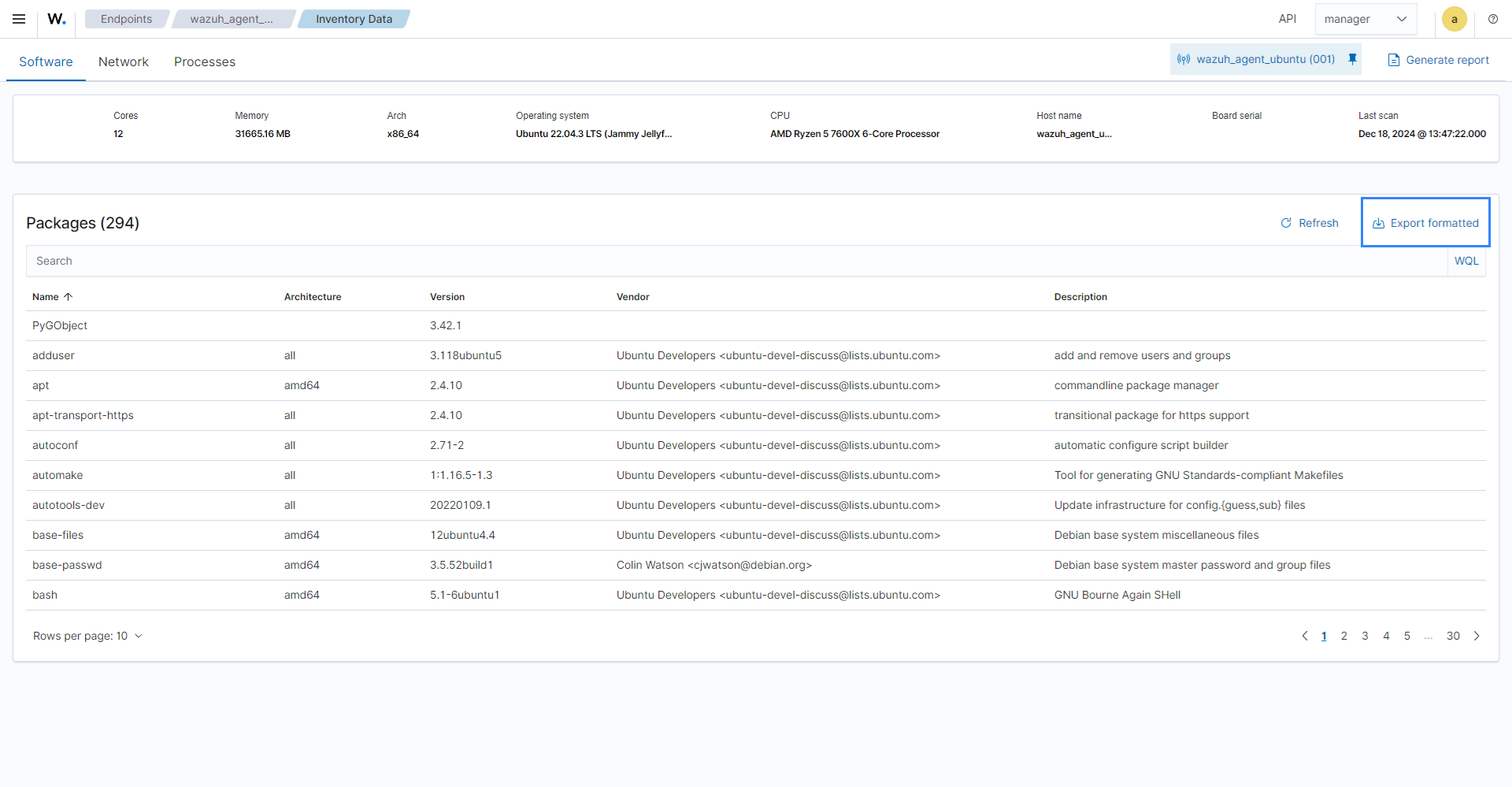
Task: Toggle WQL query language mode
Action: 1466,261
